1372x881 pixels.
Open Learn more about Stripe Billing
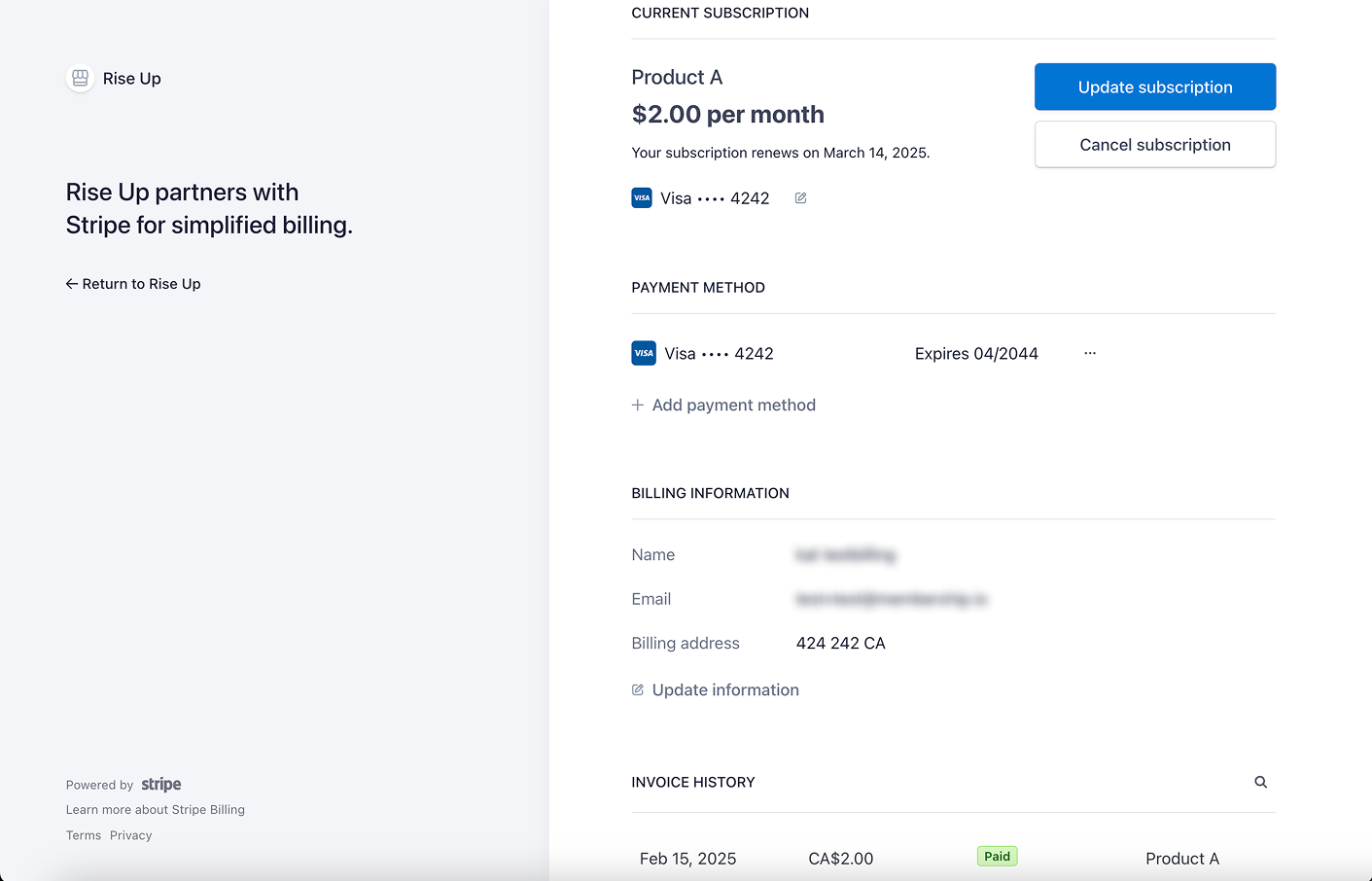[155, 809]
